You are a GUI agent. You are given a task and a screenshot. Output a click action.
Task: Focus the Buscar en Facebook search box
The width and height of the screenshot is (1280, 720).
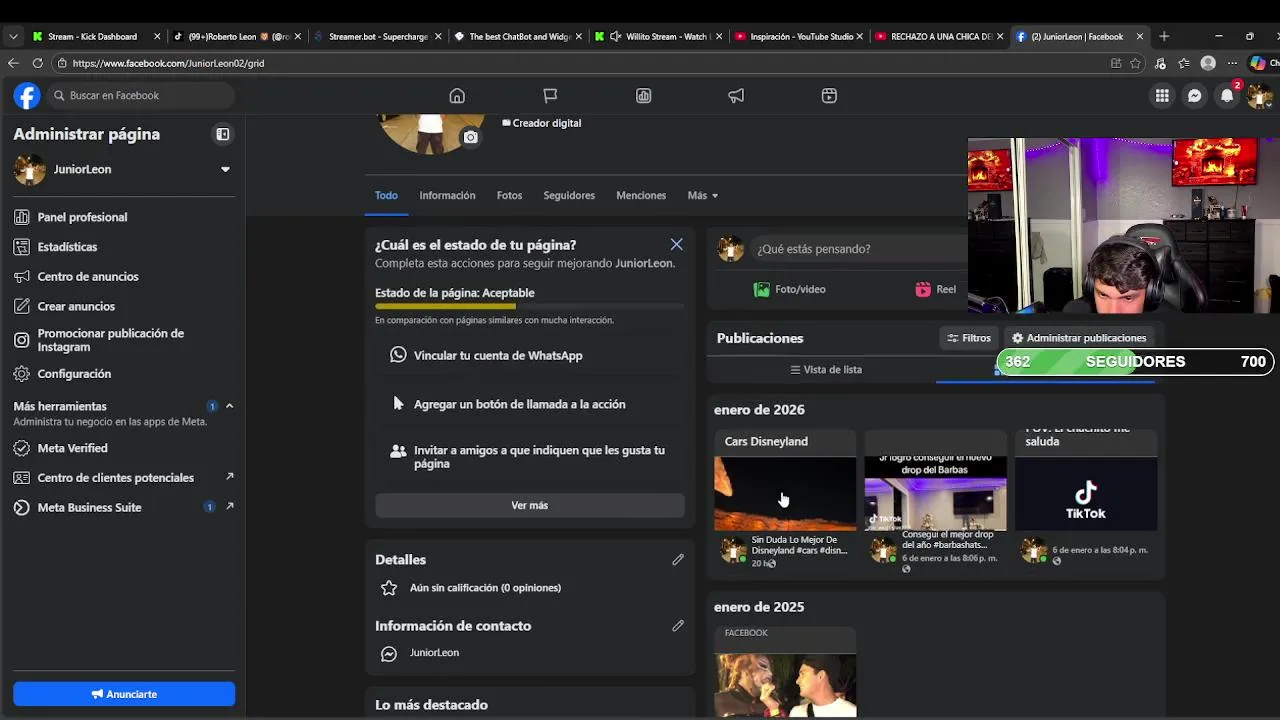[140, 96]
